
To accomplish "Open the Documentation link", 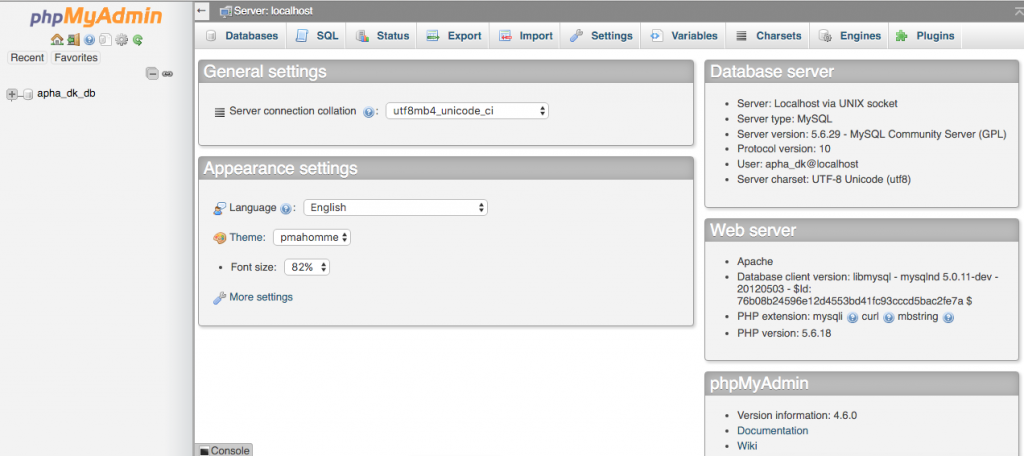I will pos(773,431).
